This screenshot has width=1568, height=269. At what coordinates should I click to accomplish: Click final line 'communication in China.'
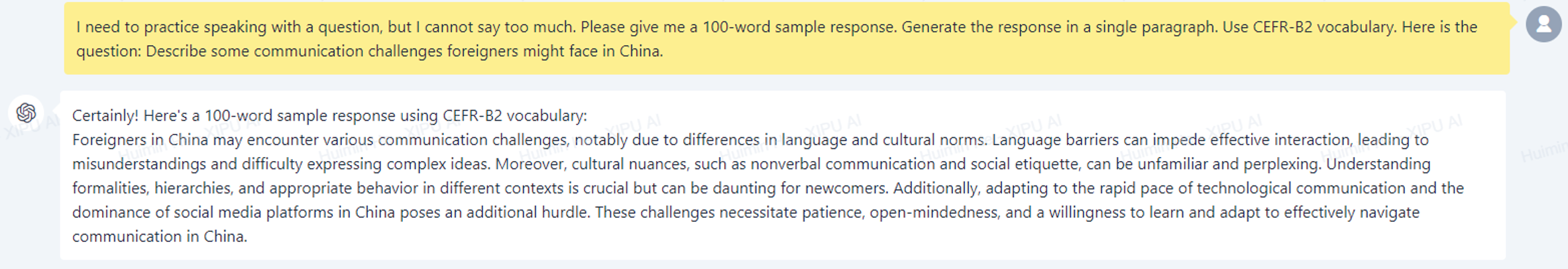tap(160, 237)
